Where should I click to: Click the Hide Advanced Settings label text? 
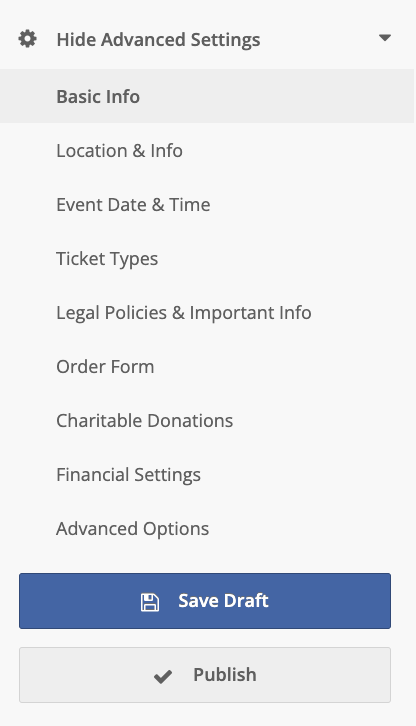tap(158, 40)
